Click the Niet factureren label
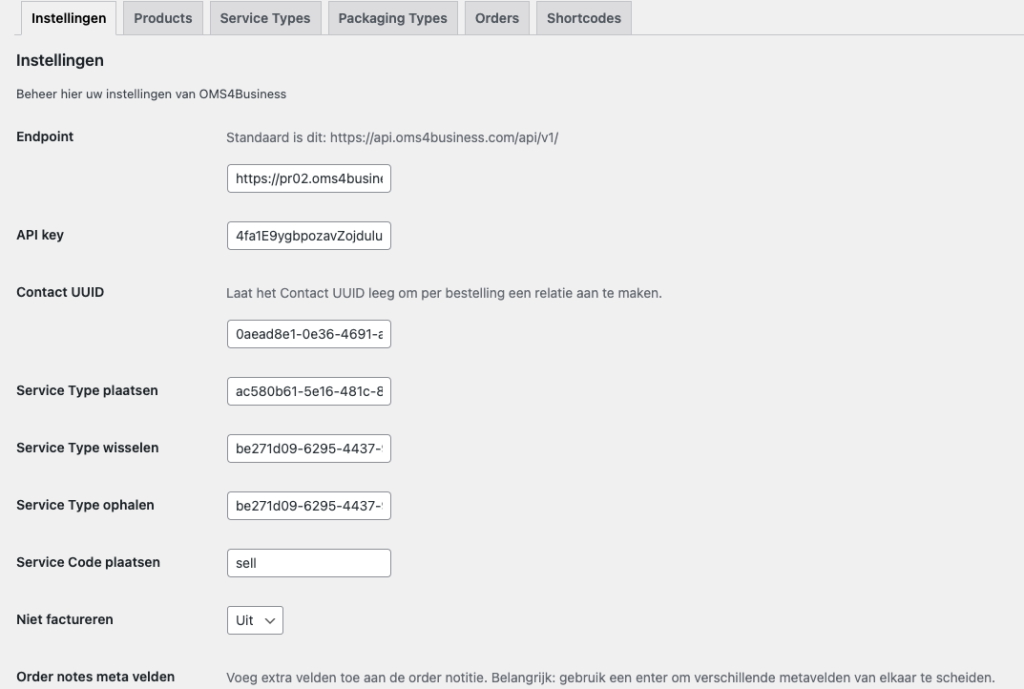 [x=65, y=620]
